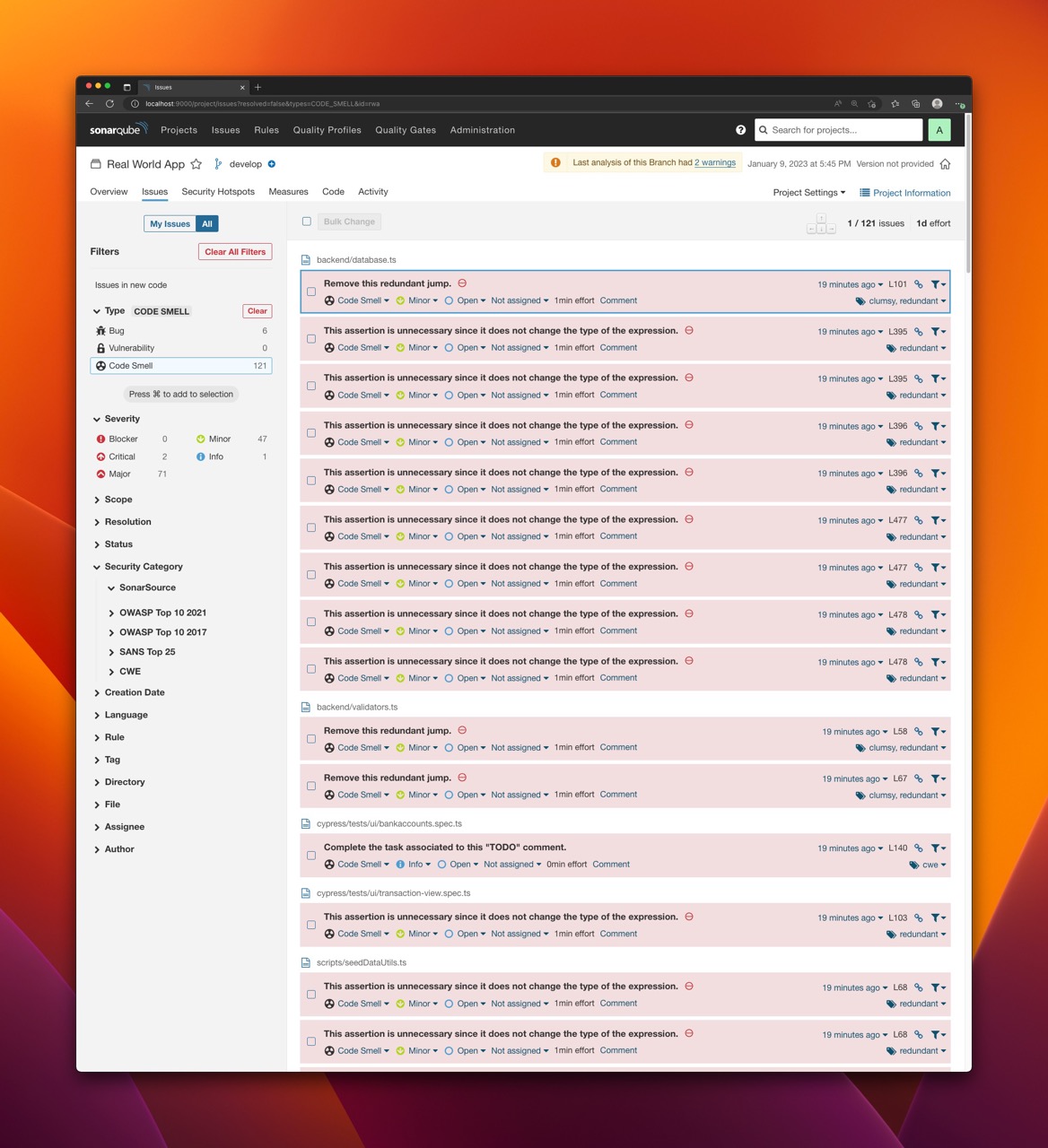Click the Clear All Filters button
Image resolution: width=1048 pixels, height=1148 pixels.
click(x=234, y=251)
